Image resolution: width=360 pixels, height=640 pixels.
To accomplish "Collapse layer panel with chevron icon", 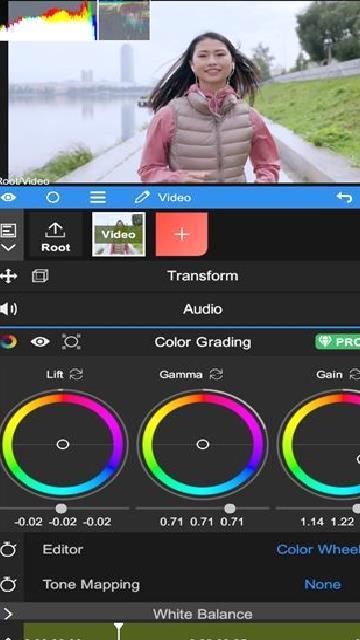I will click(9, 248).
